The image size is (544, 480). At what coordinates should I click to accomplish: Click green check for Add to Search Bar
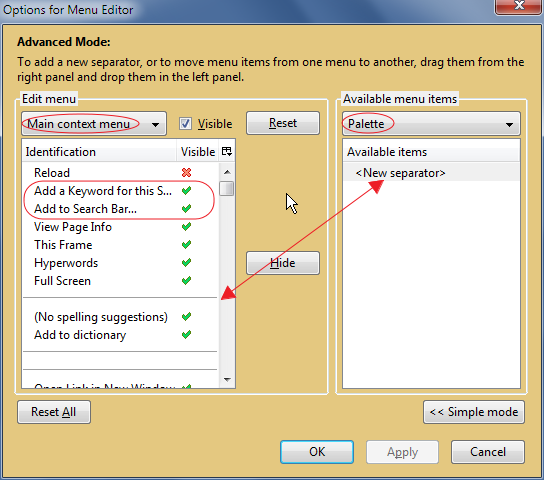186,208
